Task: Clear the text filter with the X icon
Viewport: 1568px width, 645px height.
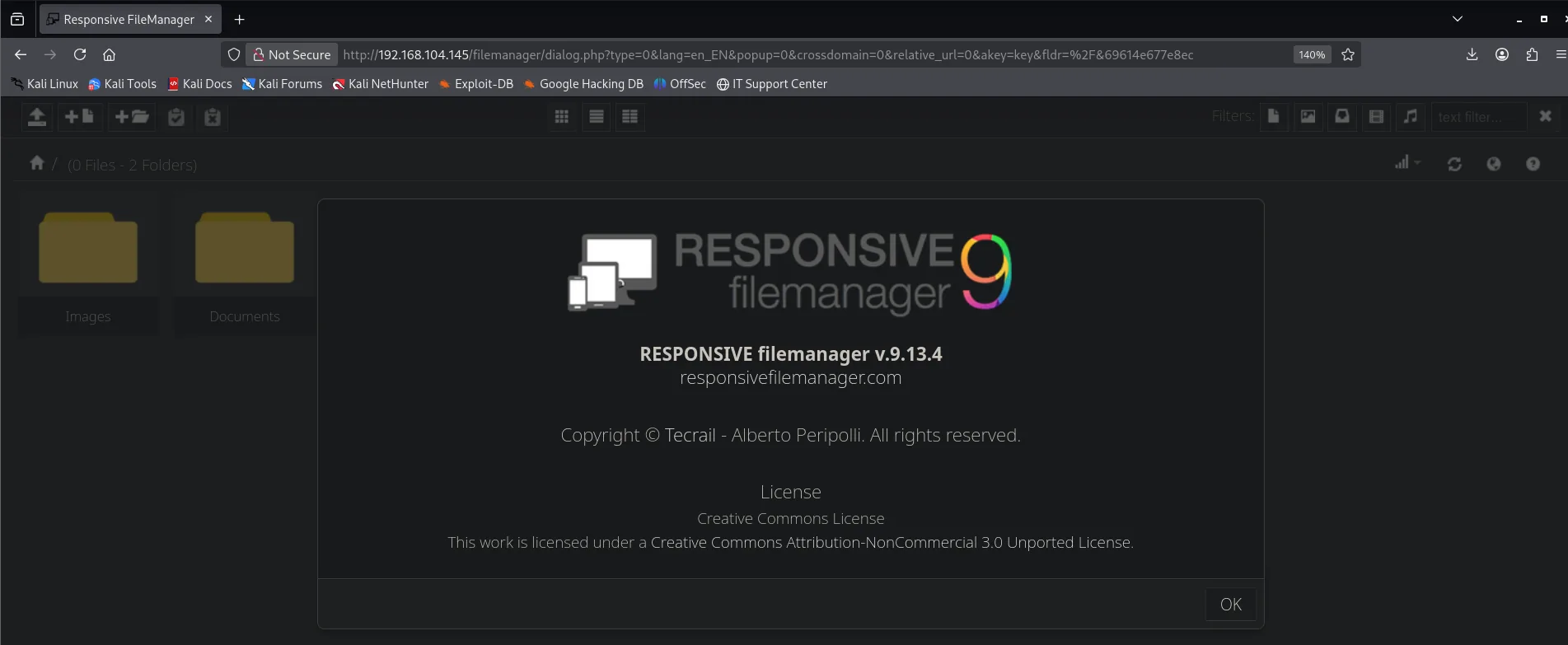Action: [x=1546, y=116]
